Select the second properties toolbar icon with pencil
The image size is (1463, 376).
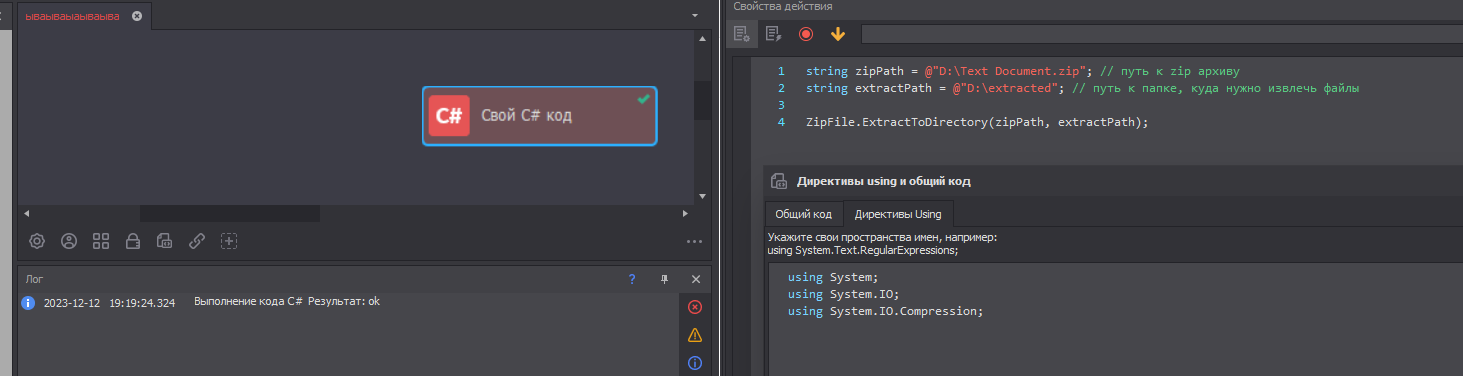pyautogui.click(x=773, y=34)
